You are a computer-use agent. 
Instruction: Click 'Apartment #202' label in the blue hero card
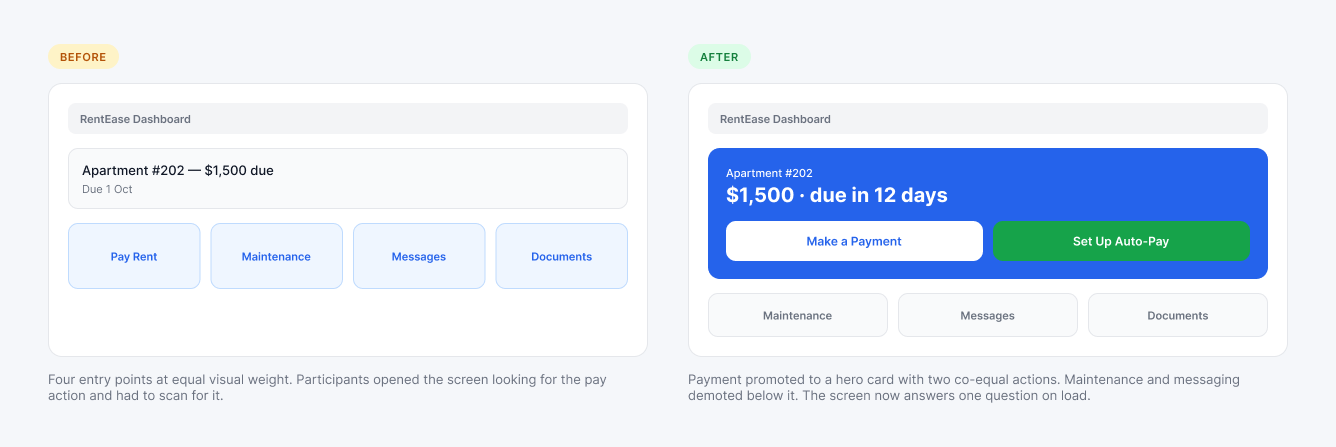(x=769, y=173)
